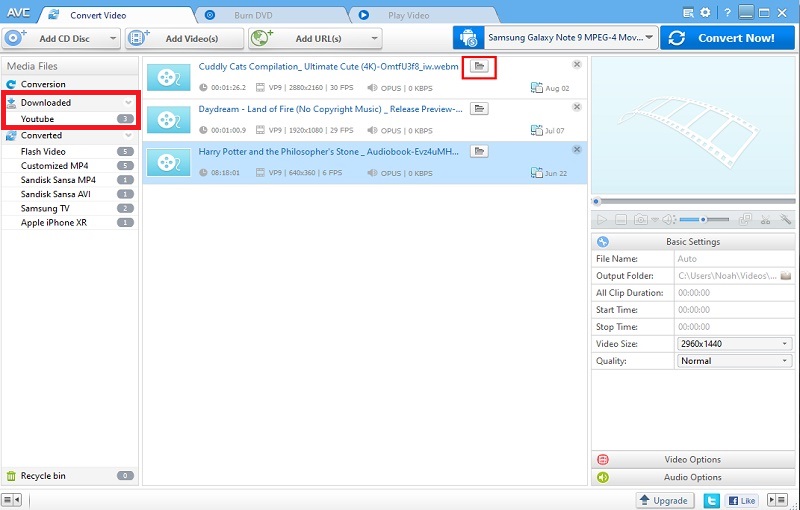Select Sandisk Sansa AVI entry
800x510 pixels.
69,194
